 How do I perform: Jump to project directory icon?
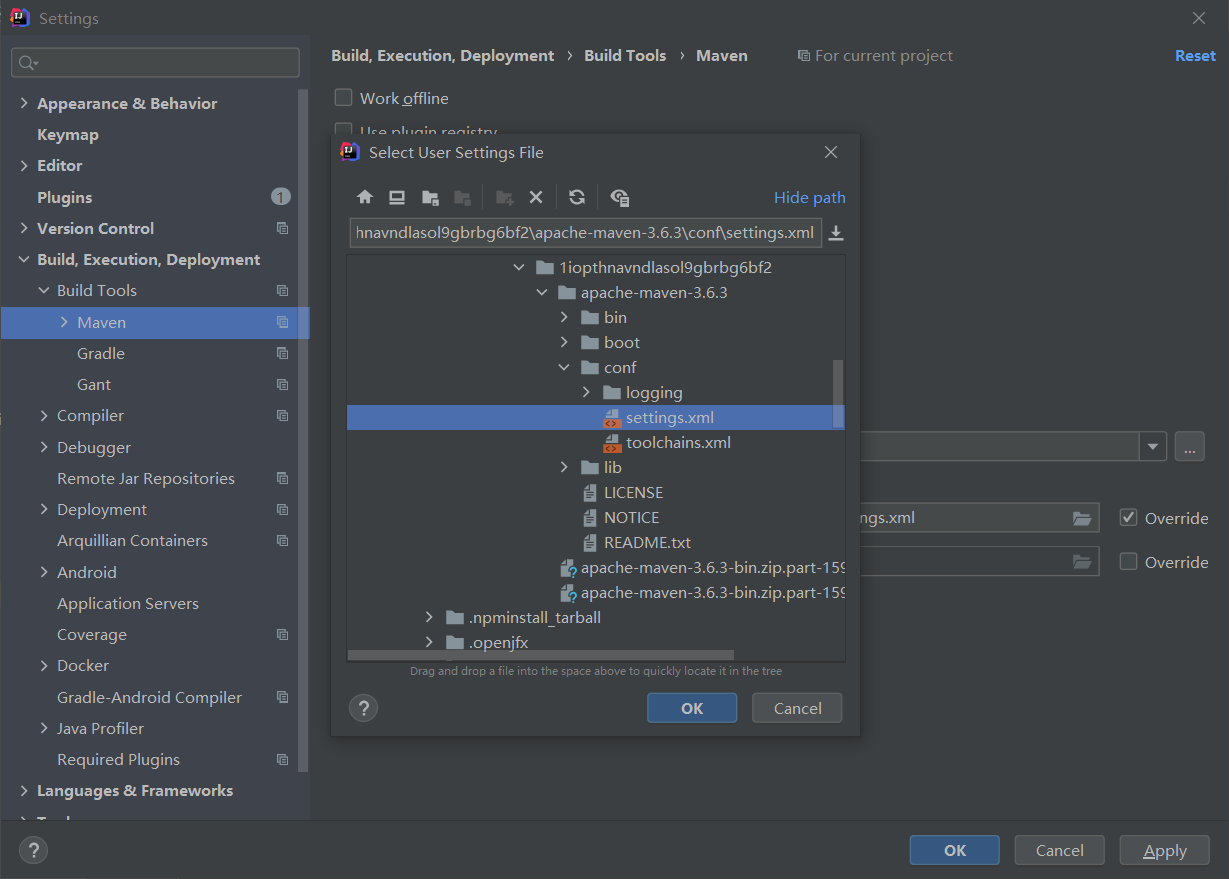430,197
